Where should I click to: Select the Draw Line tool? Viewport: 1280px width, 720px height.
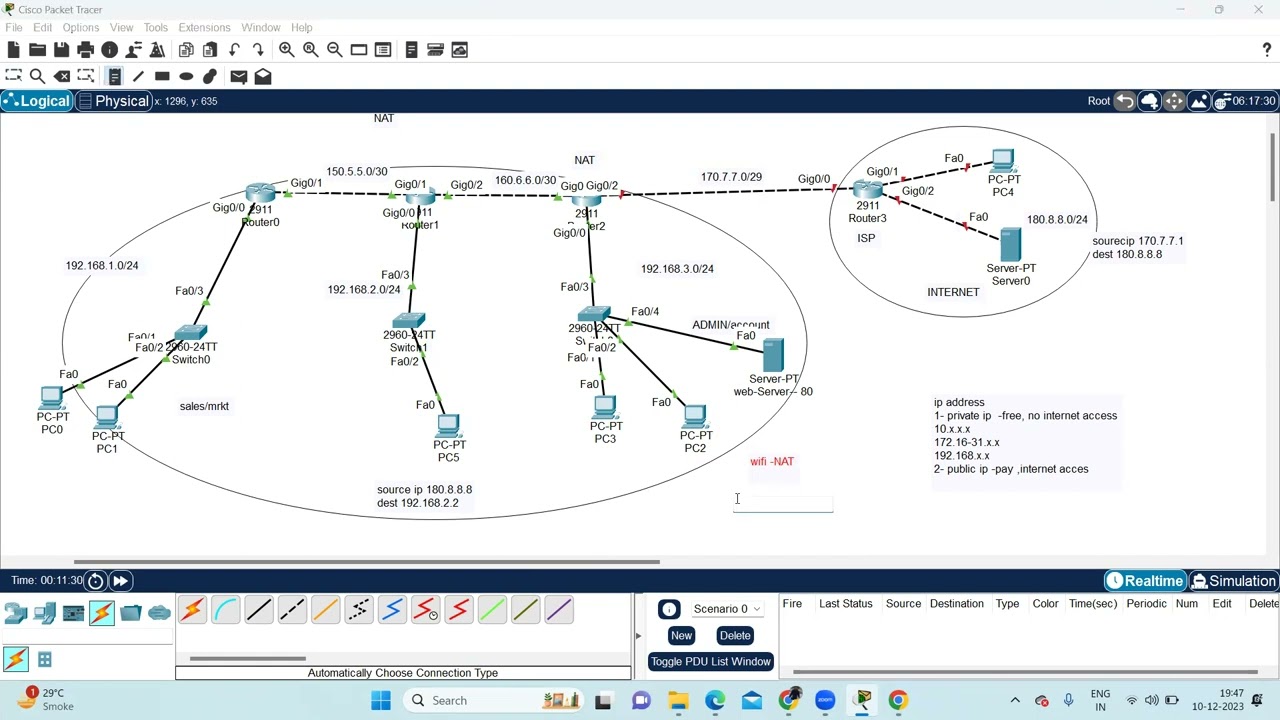pos(138,76)
